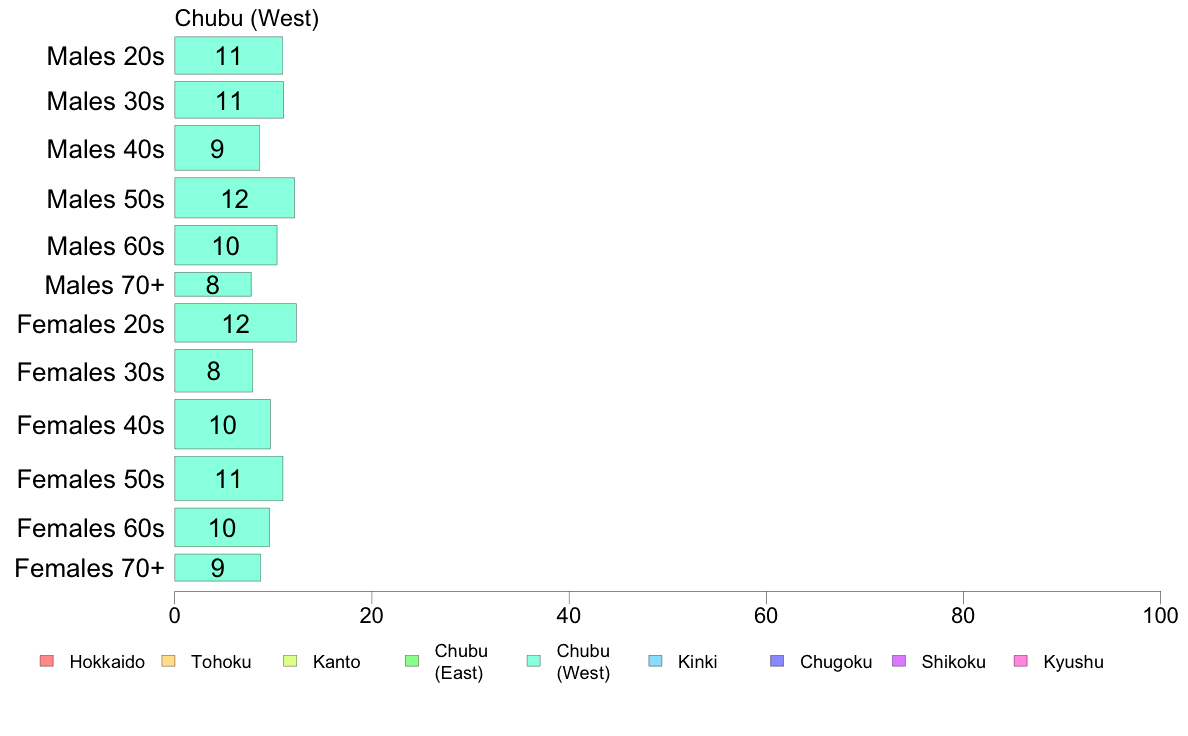Click the Females 30s category label
This screenshot has height=736, width=1188.
(x=90, y=371)
